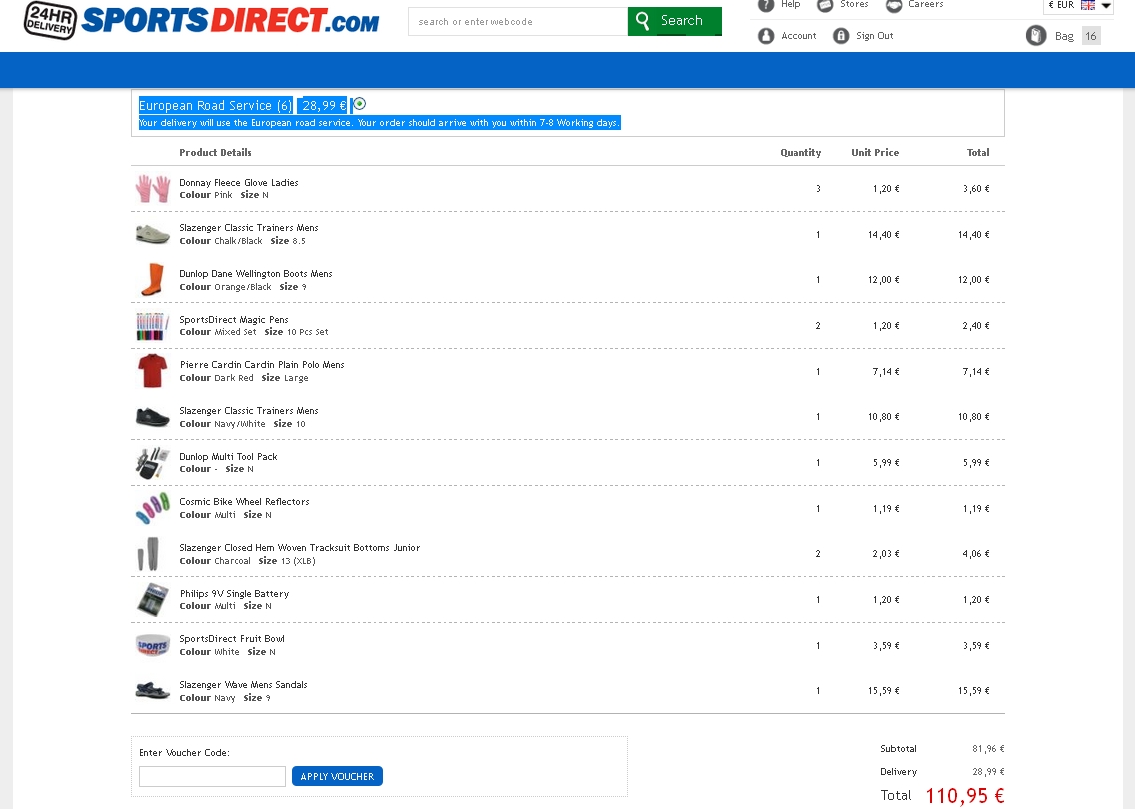The height and width of the screenshot is (809, 1135).
Task: Click the SportsDirect Fruit Bowl name
Action: 232,639
